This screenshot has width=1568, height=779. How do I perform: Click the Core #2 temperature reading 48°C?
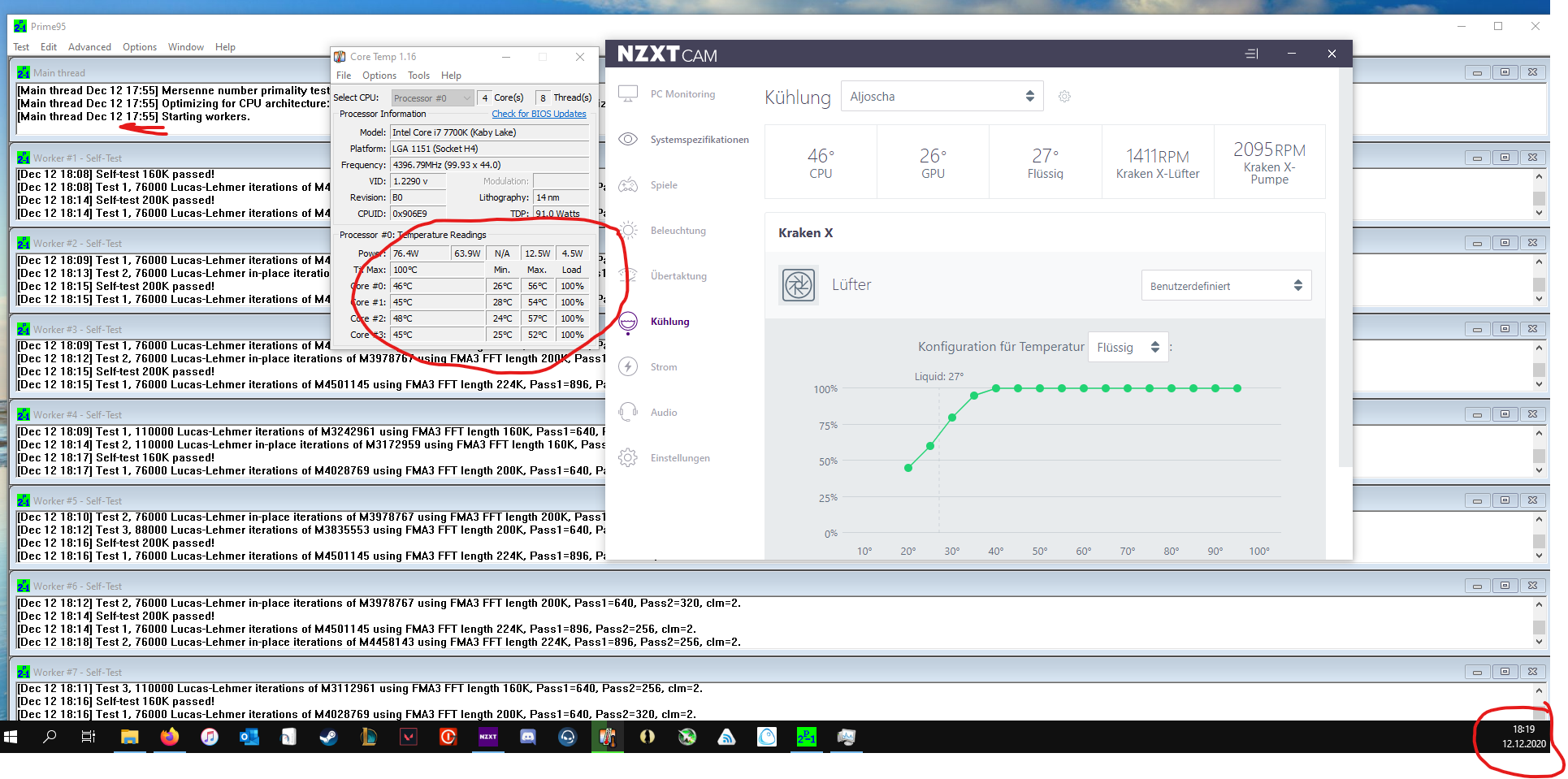point(437,318)
